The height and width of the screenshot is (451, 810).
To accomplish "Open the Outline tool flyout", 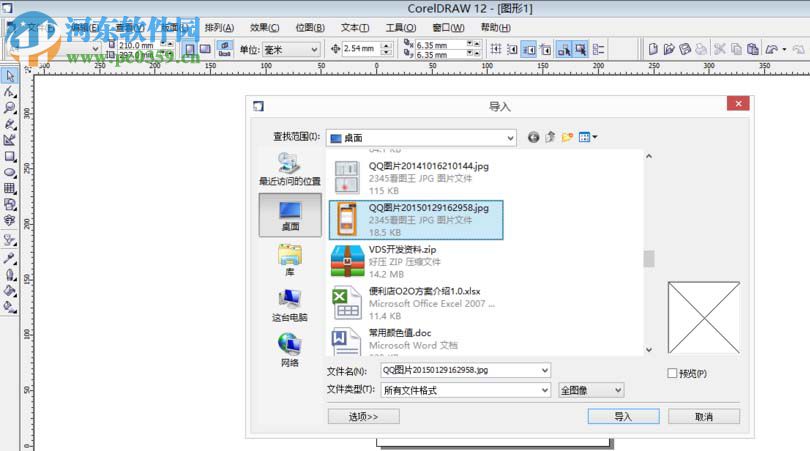I will (x=9, y=274).
